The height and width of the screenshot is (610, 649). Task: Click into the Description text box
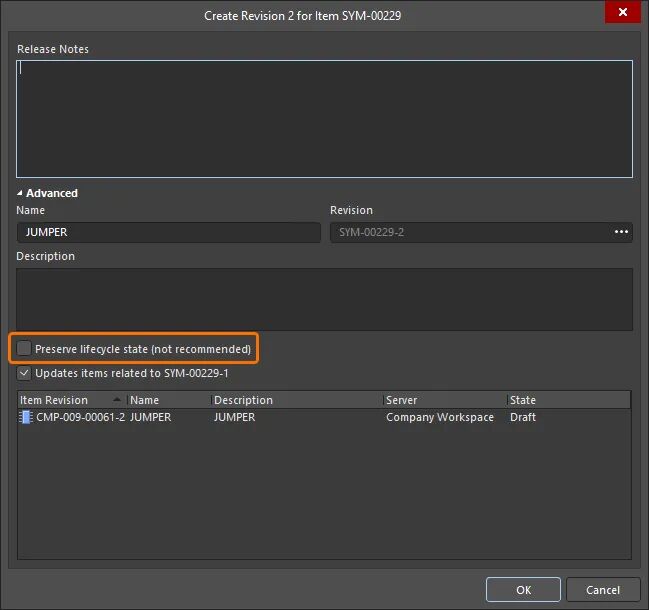(324, 298)
